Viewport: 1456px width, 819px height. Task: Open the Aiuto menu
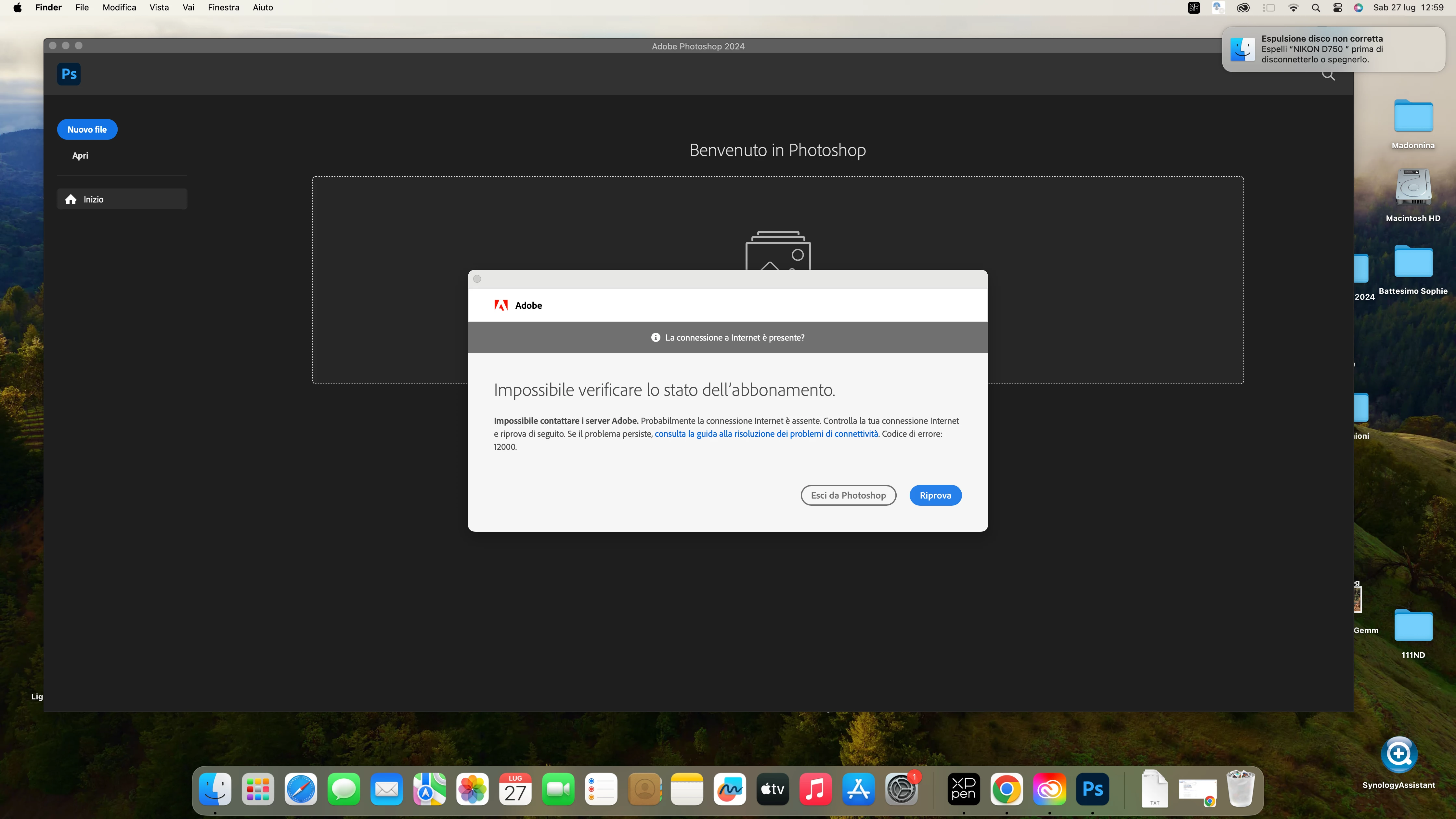coord(263,7)
